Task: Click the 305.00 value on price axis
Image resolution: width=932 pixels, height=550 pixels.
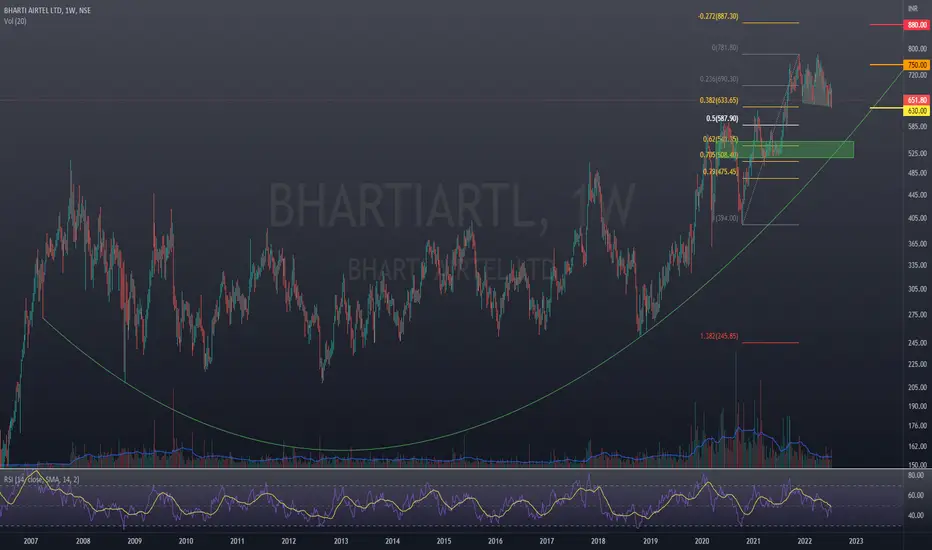Action: click(917, 289)
